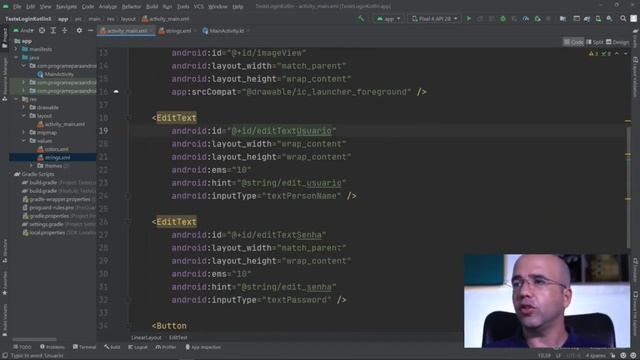Collapse the layout folder
The width and height of the screenshot is (640, 360).
click(24, 116)
